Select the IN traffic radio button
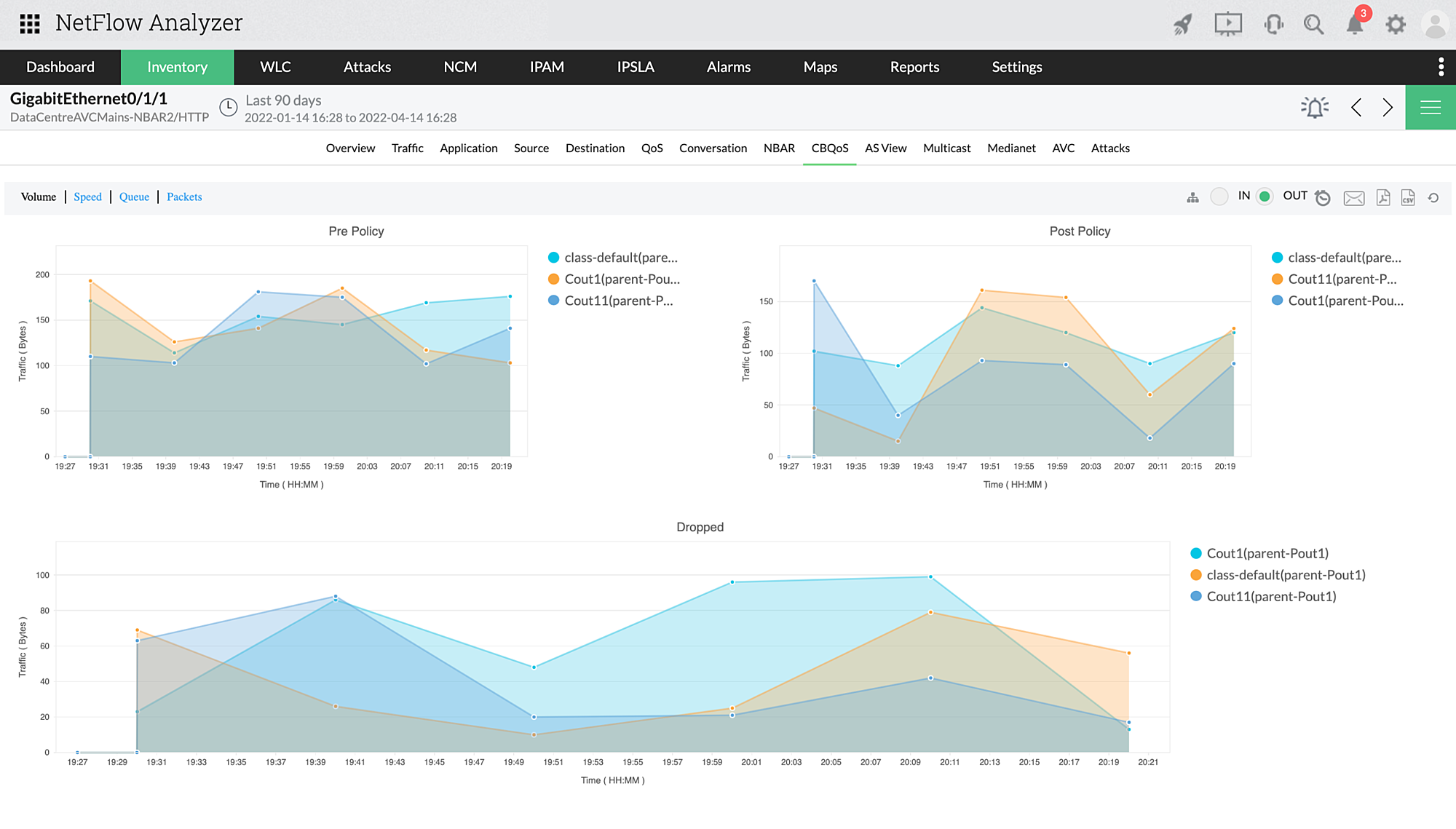Screen dimensions: 1456x829 (1219, 197)
